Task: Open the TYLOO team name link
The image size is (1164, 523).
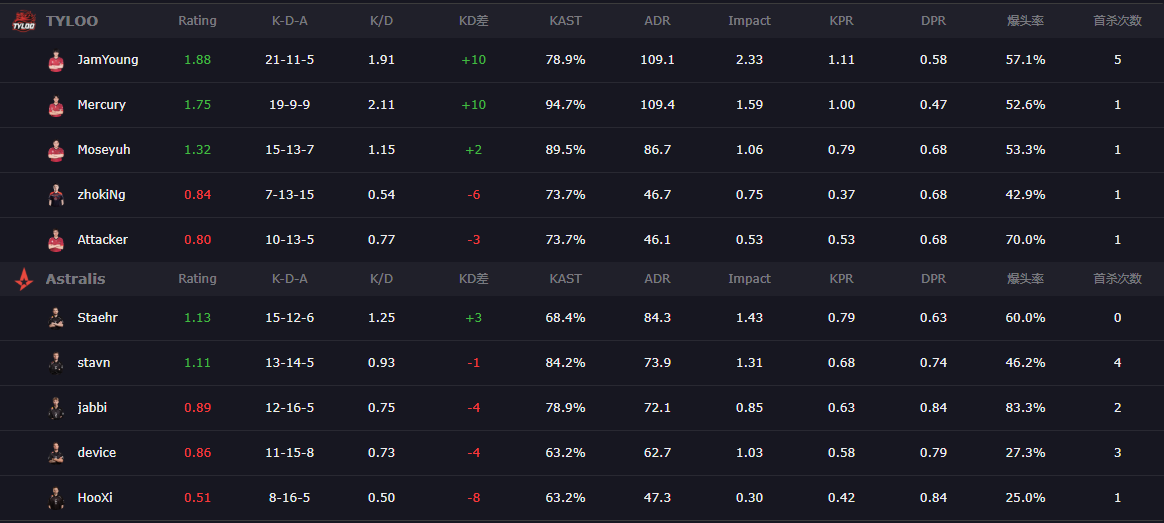Action: click(x=72, y=21)
